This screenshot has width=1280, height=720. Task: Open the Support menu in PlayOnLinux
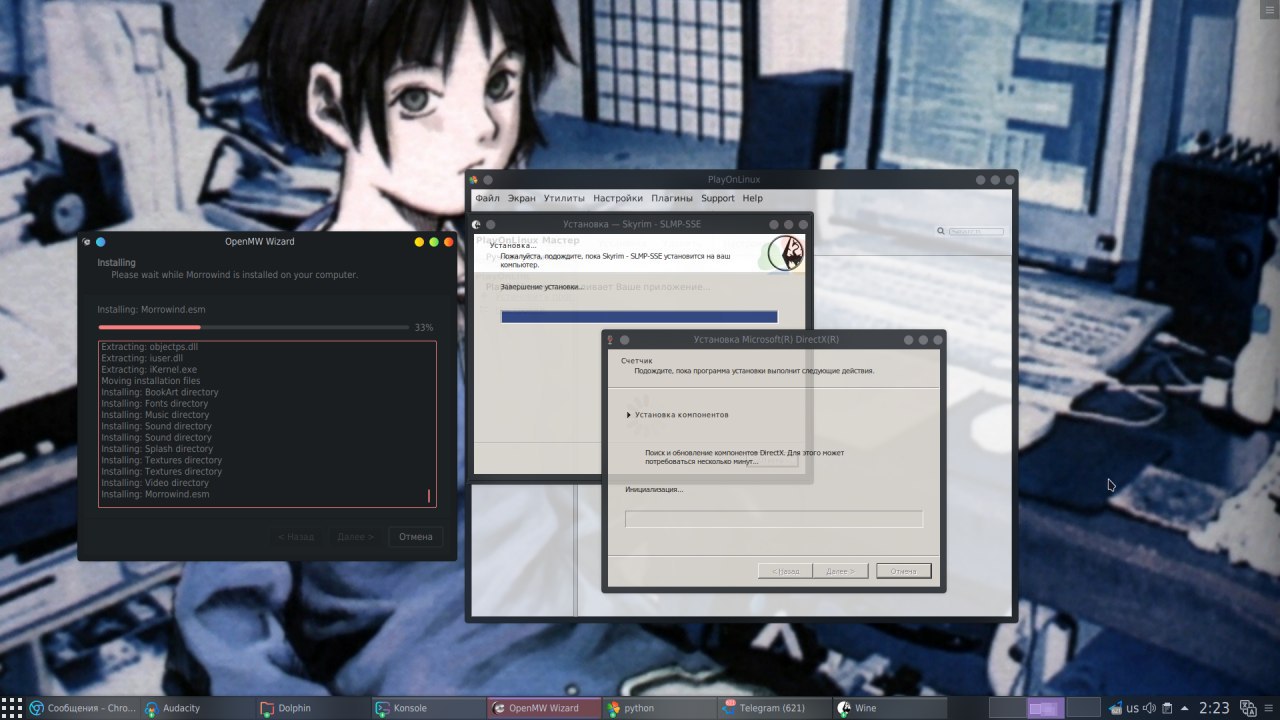[718, 198]
